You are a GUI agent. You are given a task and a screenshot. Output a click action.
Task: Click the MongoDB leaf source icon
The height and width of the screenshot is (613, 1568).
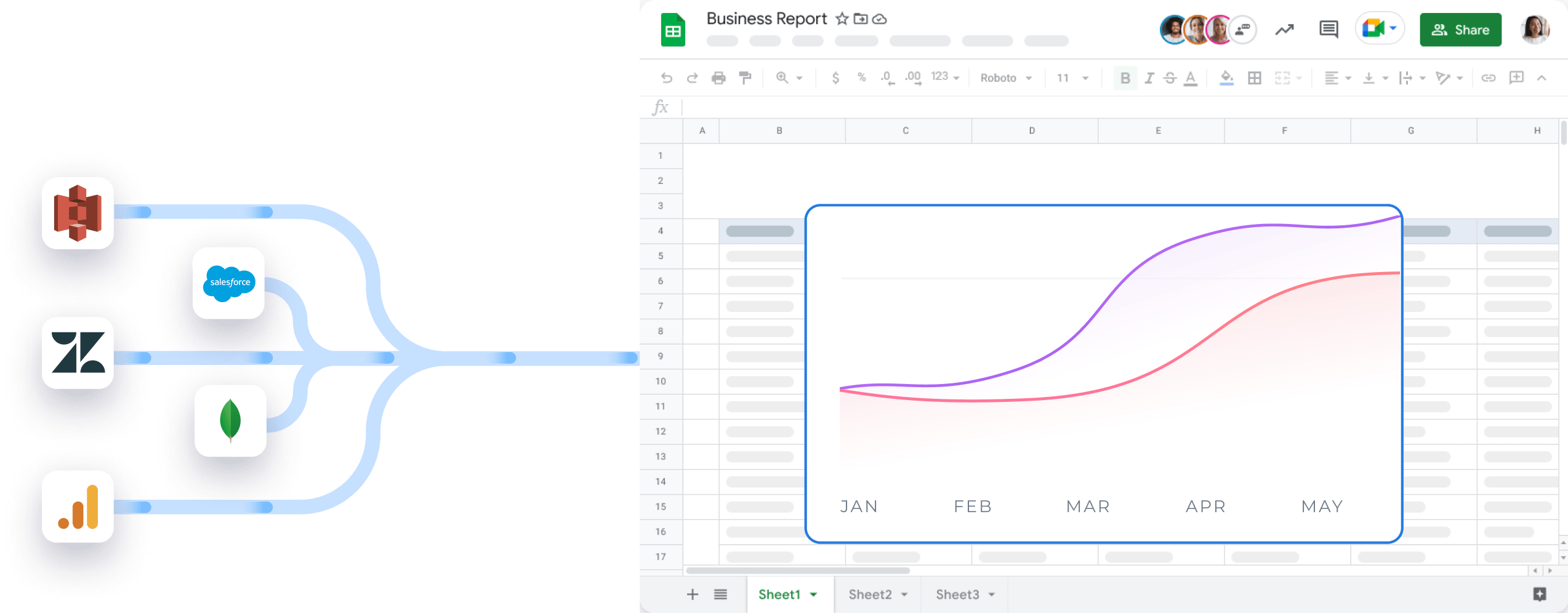click(230, 421)
